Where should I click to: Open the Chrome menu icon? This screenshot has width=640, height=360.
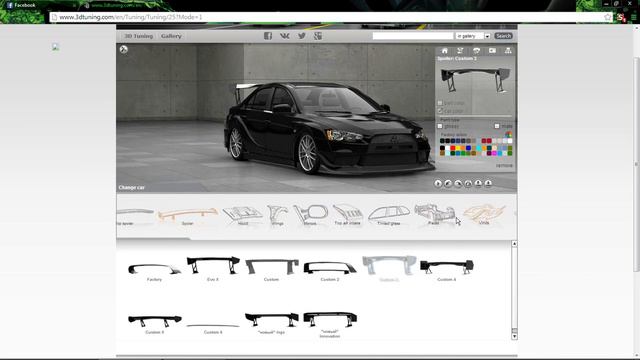click(x=634, y=17)
